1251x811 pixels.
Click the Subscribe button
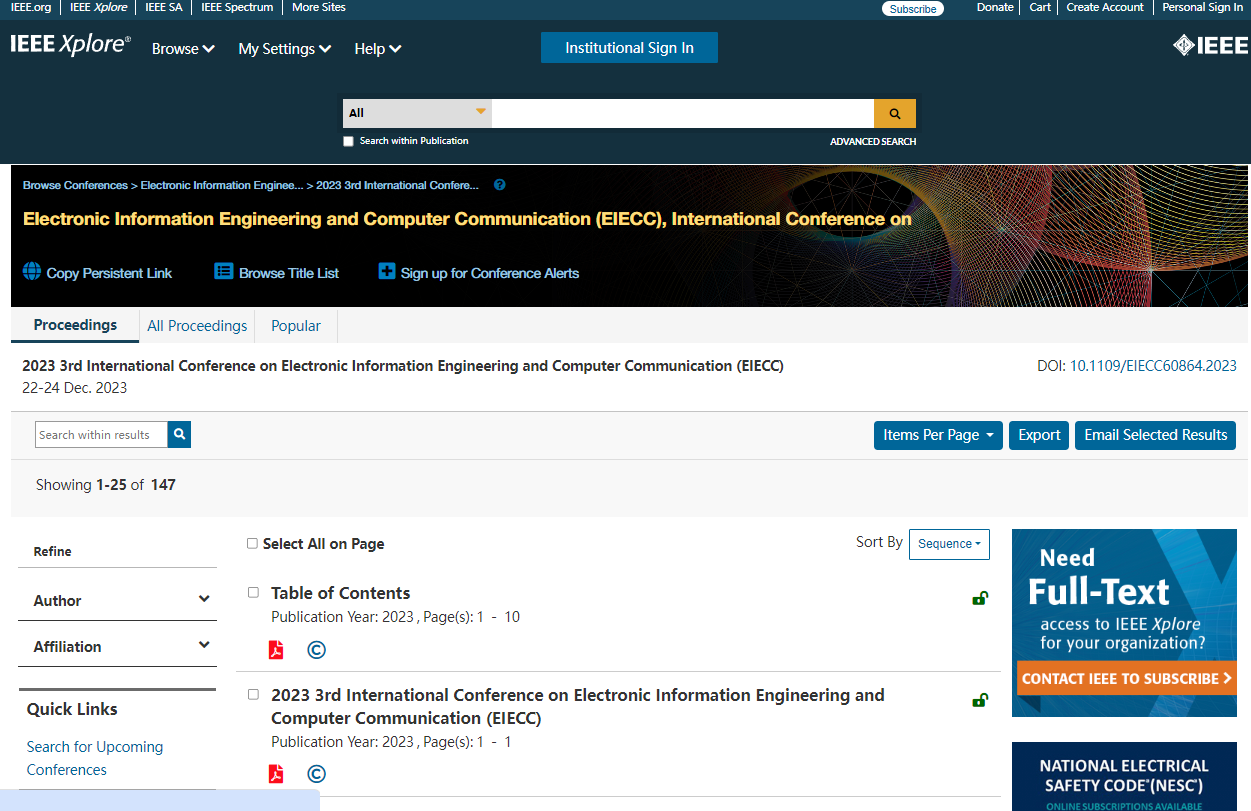click(x=913, y=9)
